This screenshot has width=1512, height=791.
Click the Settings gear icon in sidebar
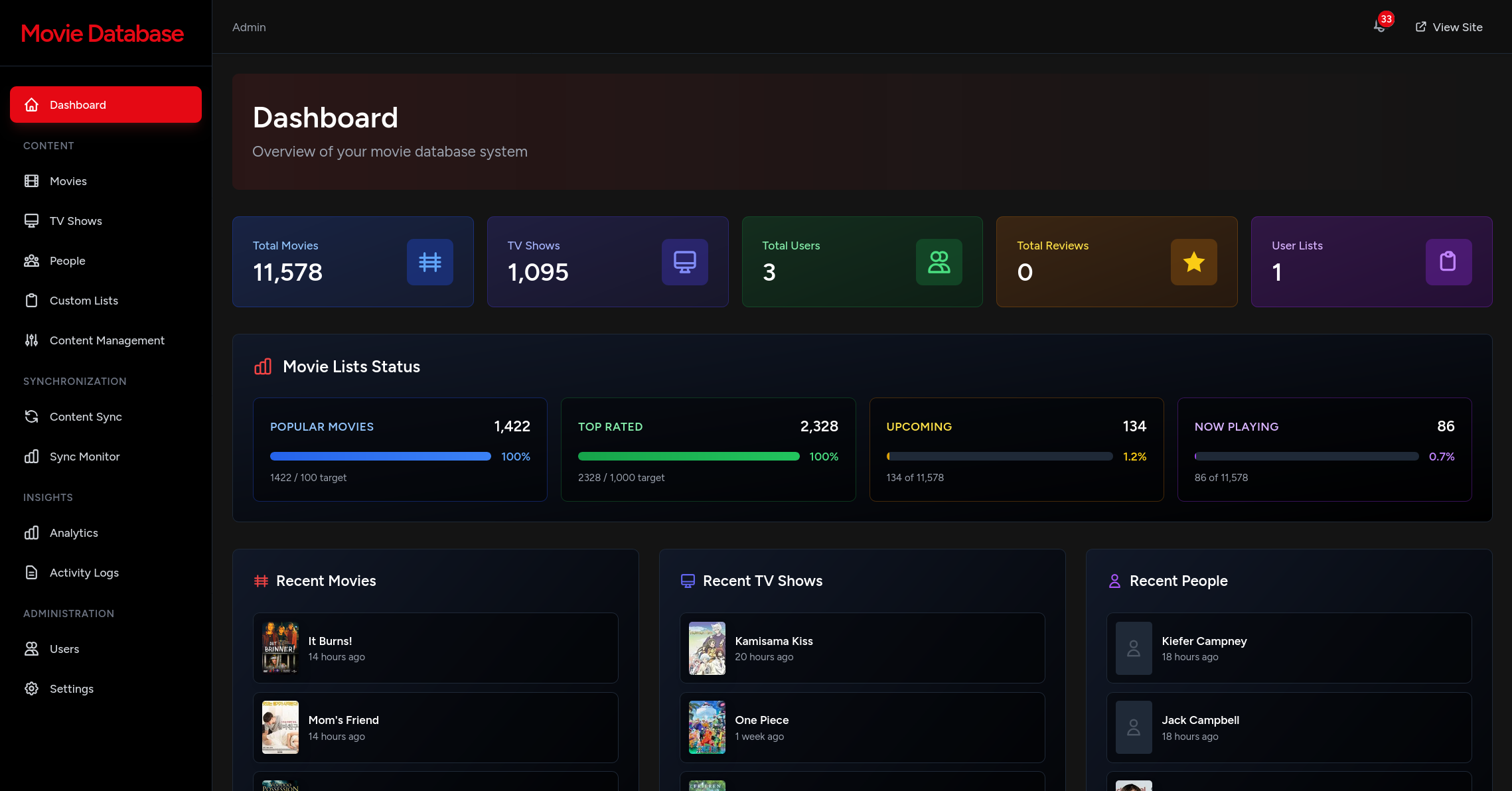31,689
